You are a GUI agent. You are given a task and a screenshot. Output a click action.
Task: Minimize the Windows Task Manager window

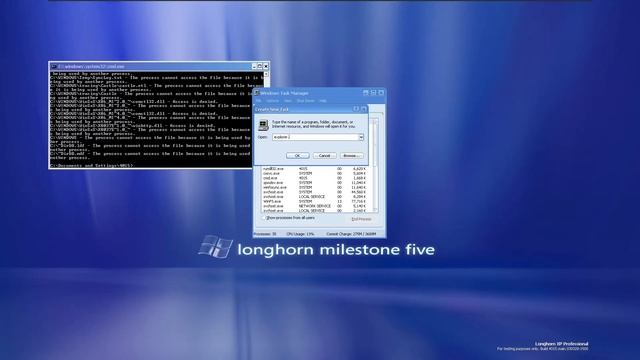pos(366,93)
